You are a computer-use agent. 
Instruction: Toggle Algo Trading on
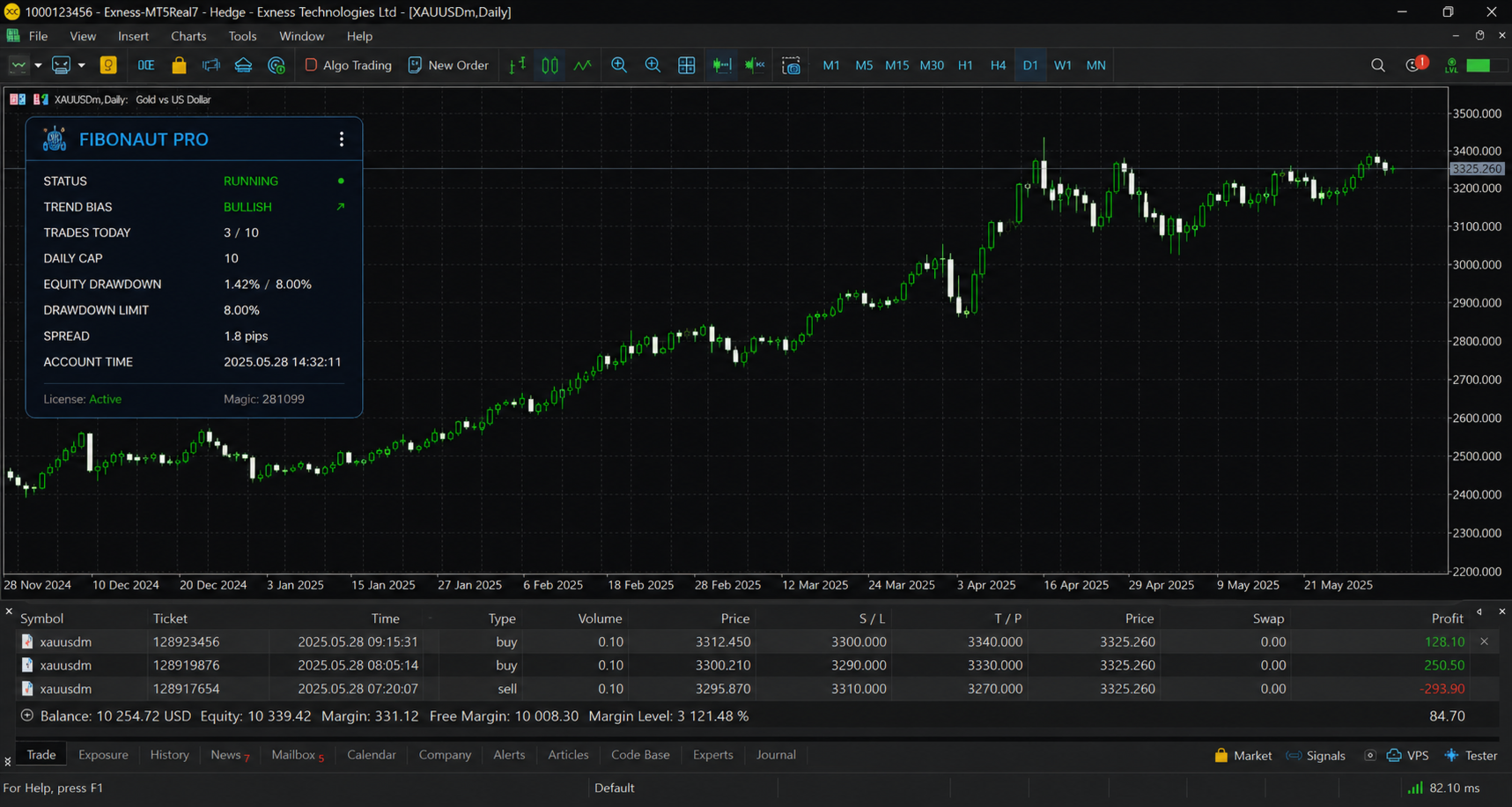(348, 65)
